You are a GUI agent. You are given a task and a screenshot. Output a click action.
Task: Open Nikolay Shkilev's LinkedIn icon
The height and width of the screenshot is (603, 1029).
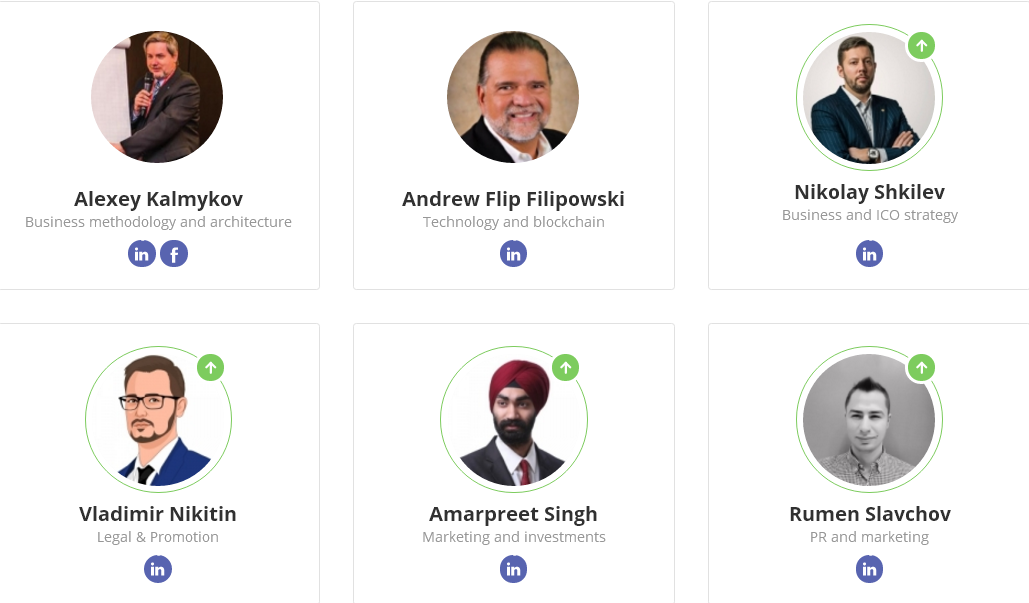pyautogui.click(x=869, y=254)
